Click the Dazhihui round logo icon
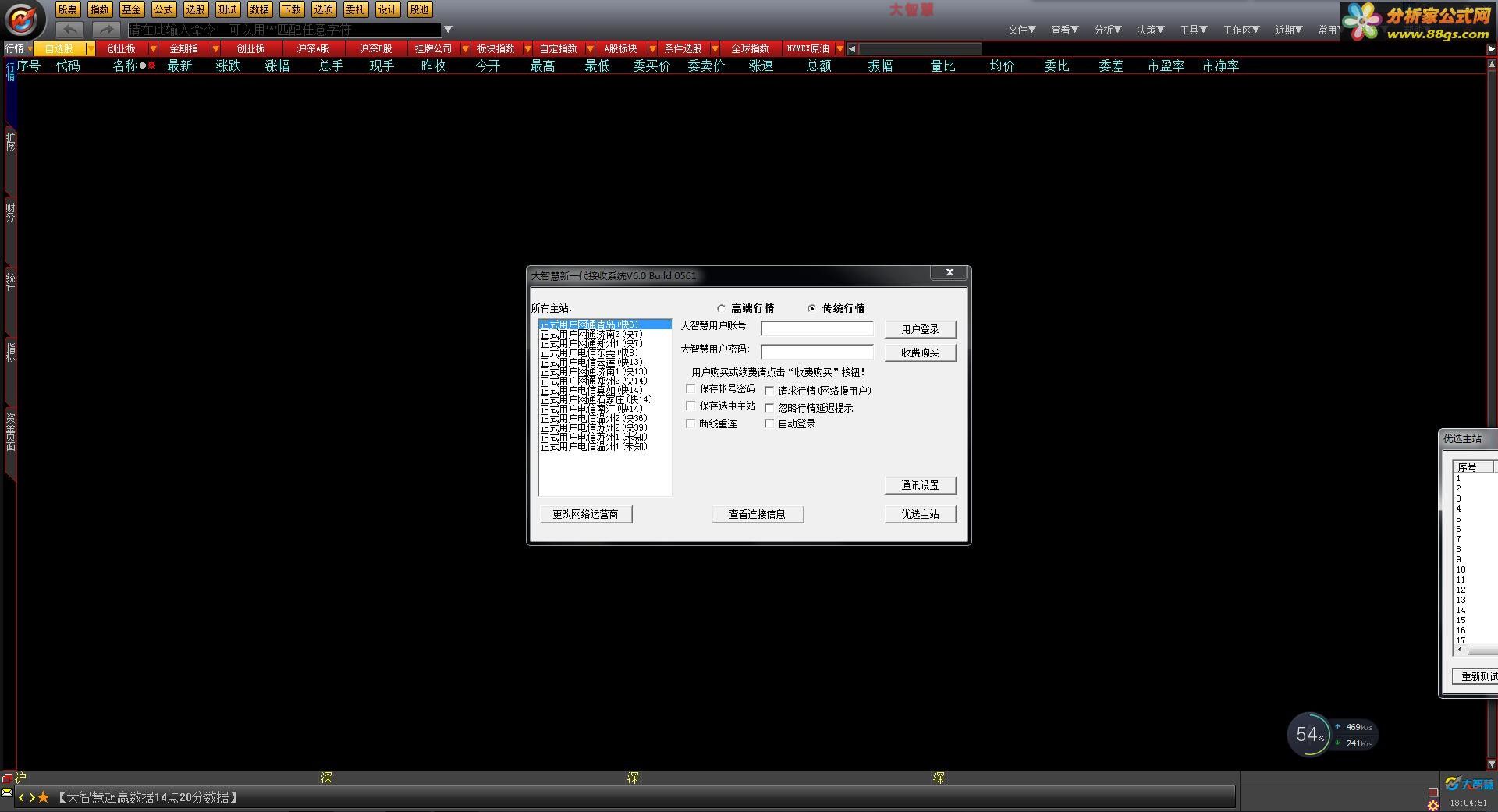The height and width of the screenshot is (812, 1498). click(x=23, y=20)
